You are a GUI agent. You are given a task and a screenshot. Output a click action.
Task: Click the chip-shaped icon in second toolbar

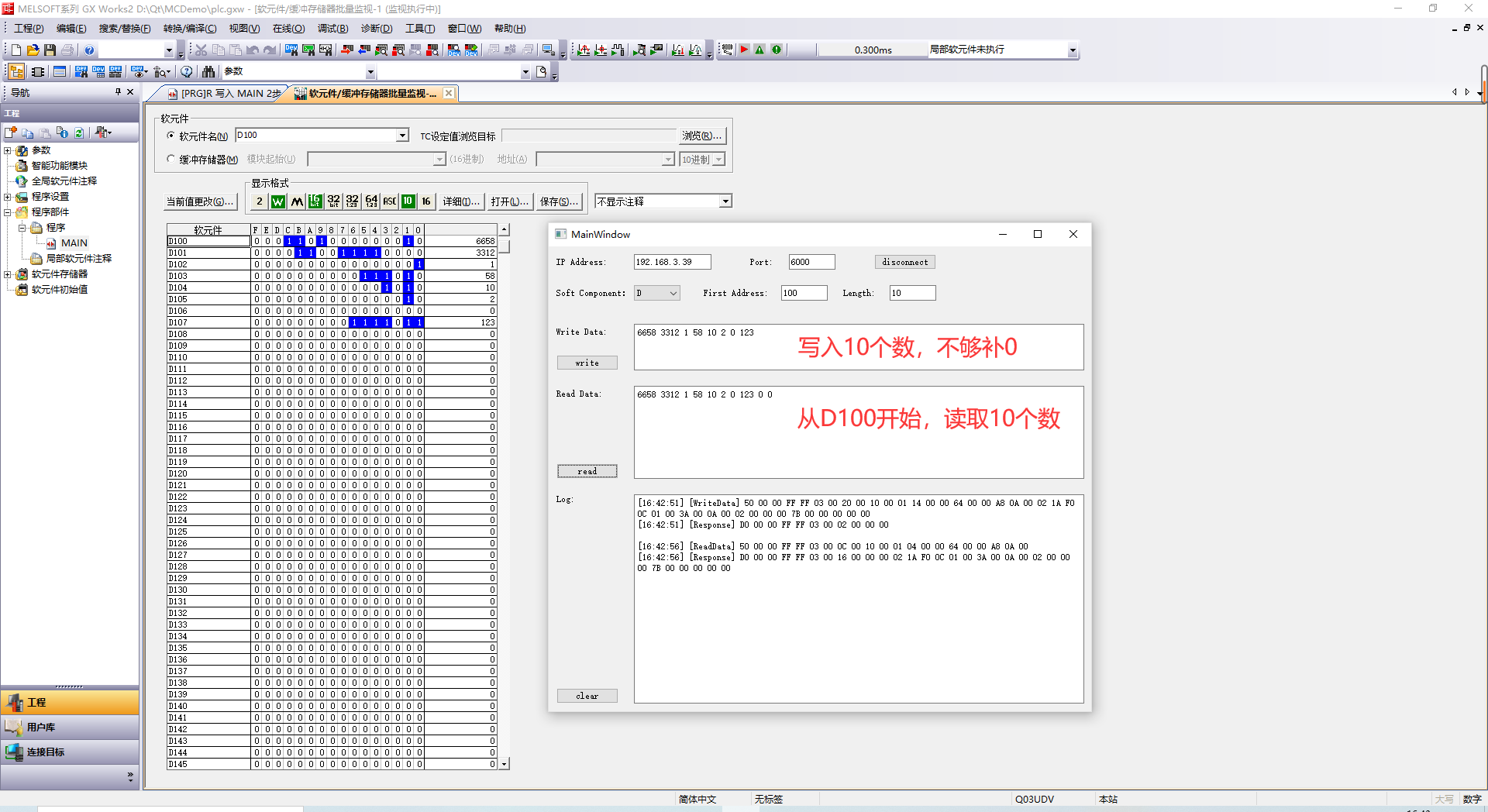point(38,71)
